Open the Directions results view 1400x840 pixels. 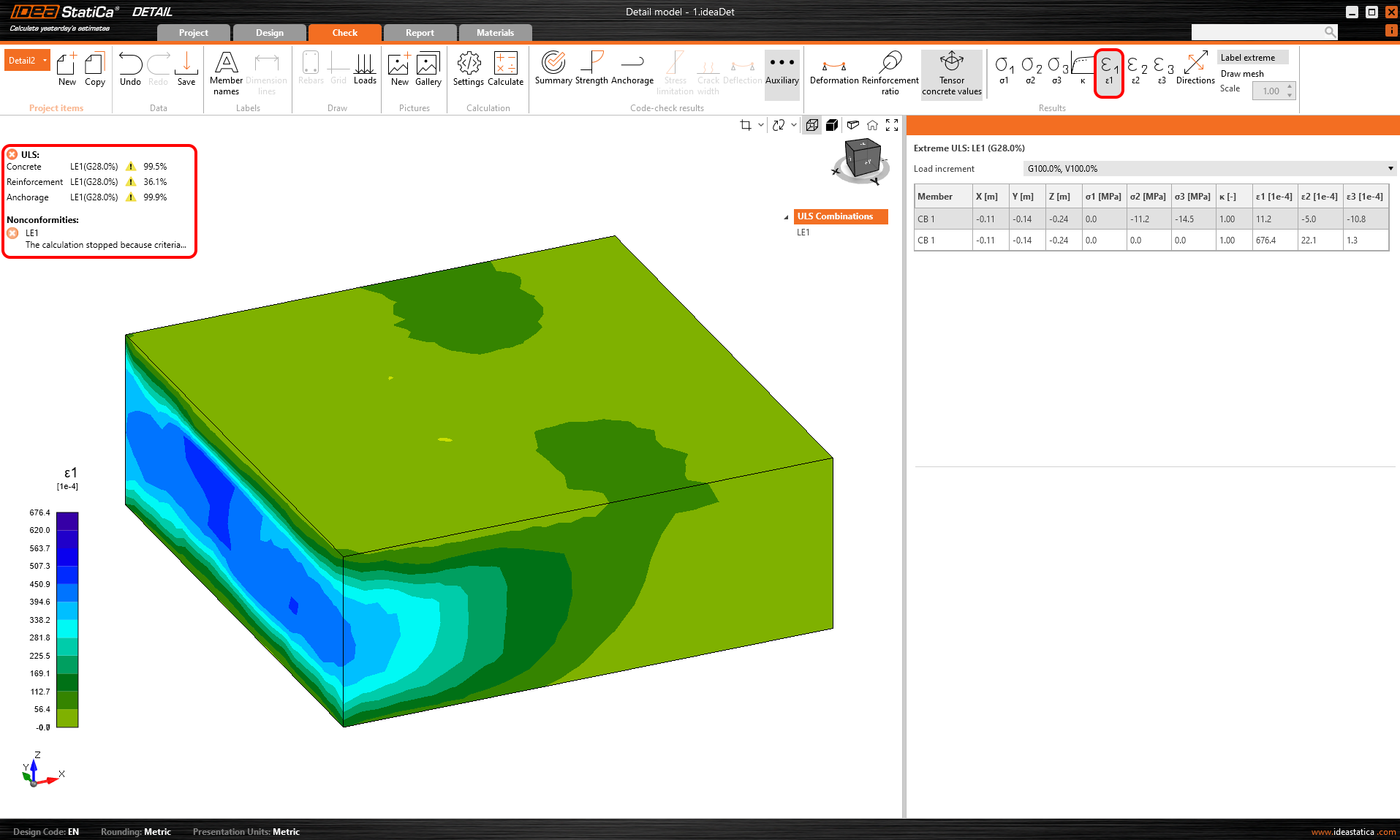click(1195, 71)
